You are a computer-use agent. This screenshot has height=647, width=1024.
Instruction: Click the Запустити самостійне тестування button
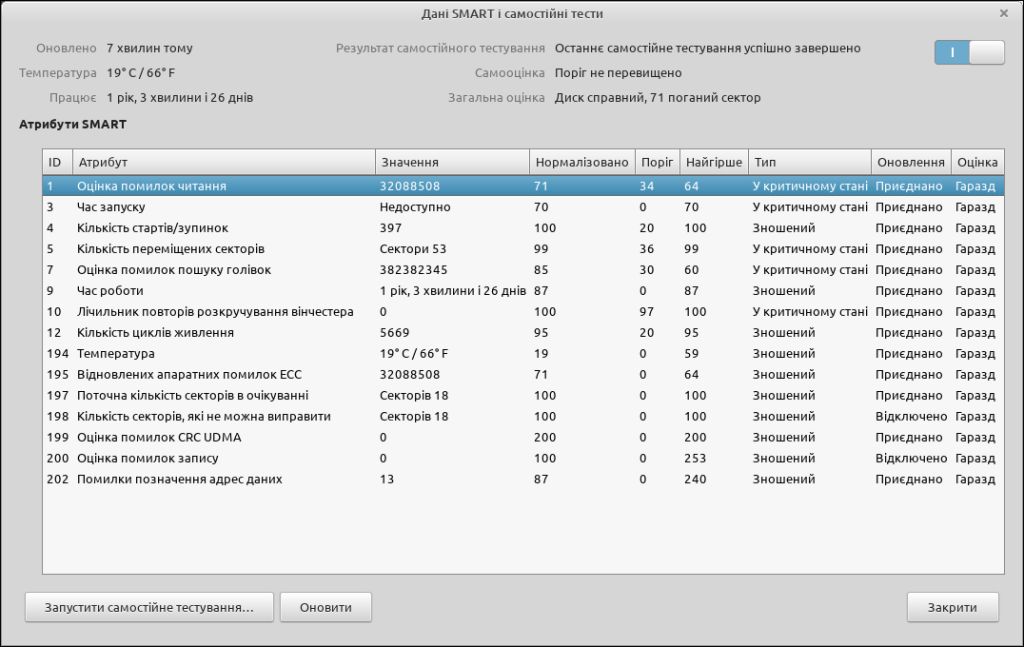149,607
